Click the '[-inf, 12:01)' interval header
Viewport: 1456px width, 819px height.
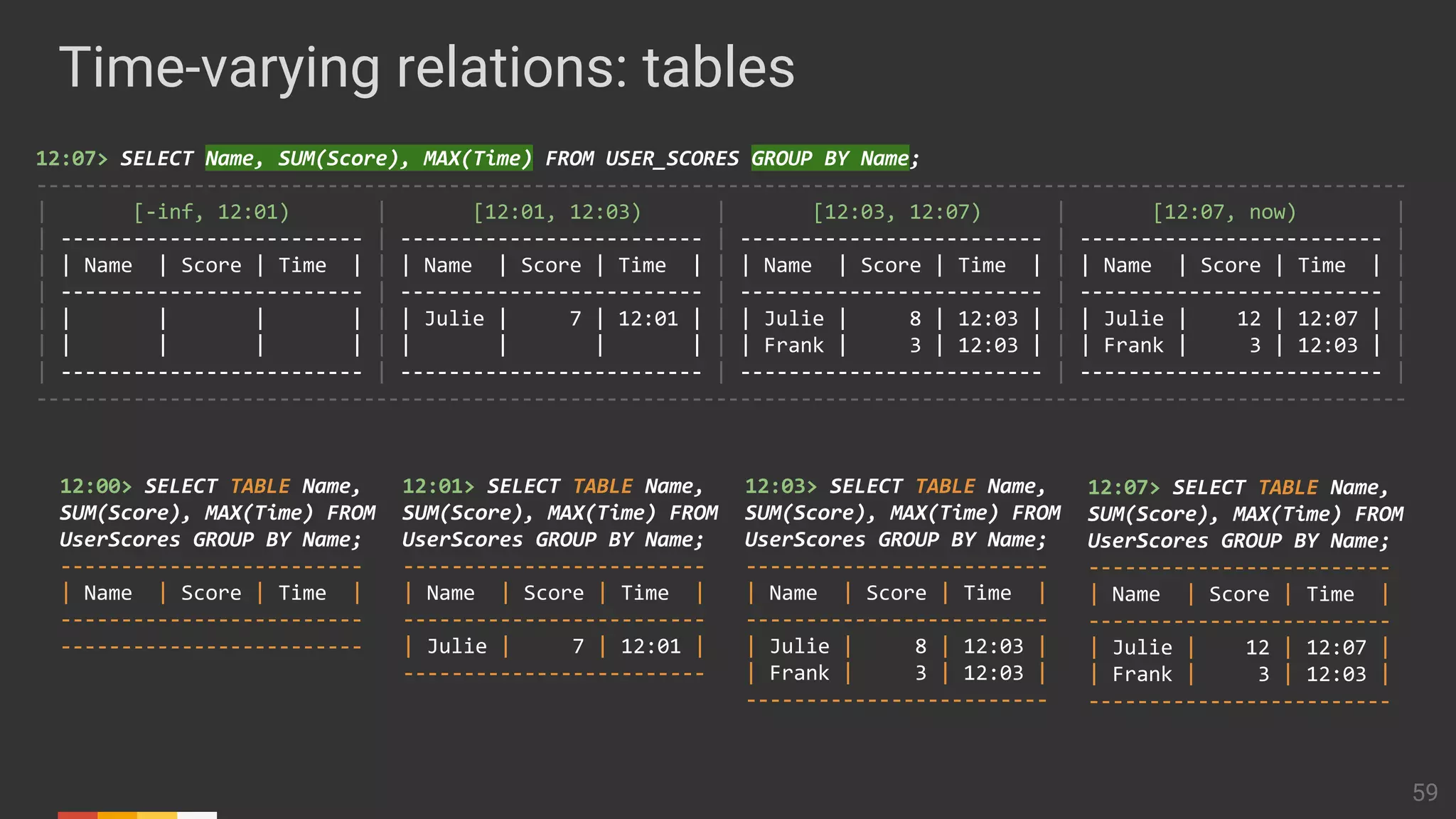click(x=211, y=212)
